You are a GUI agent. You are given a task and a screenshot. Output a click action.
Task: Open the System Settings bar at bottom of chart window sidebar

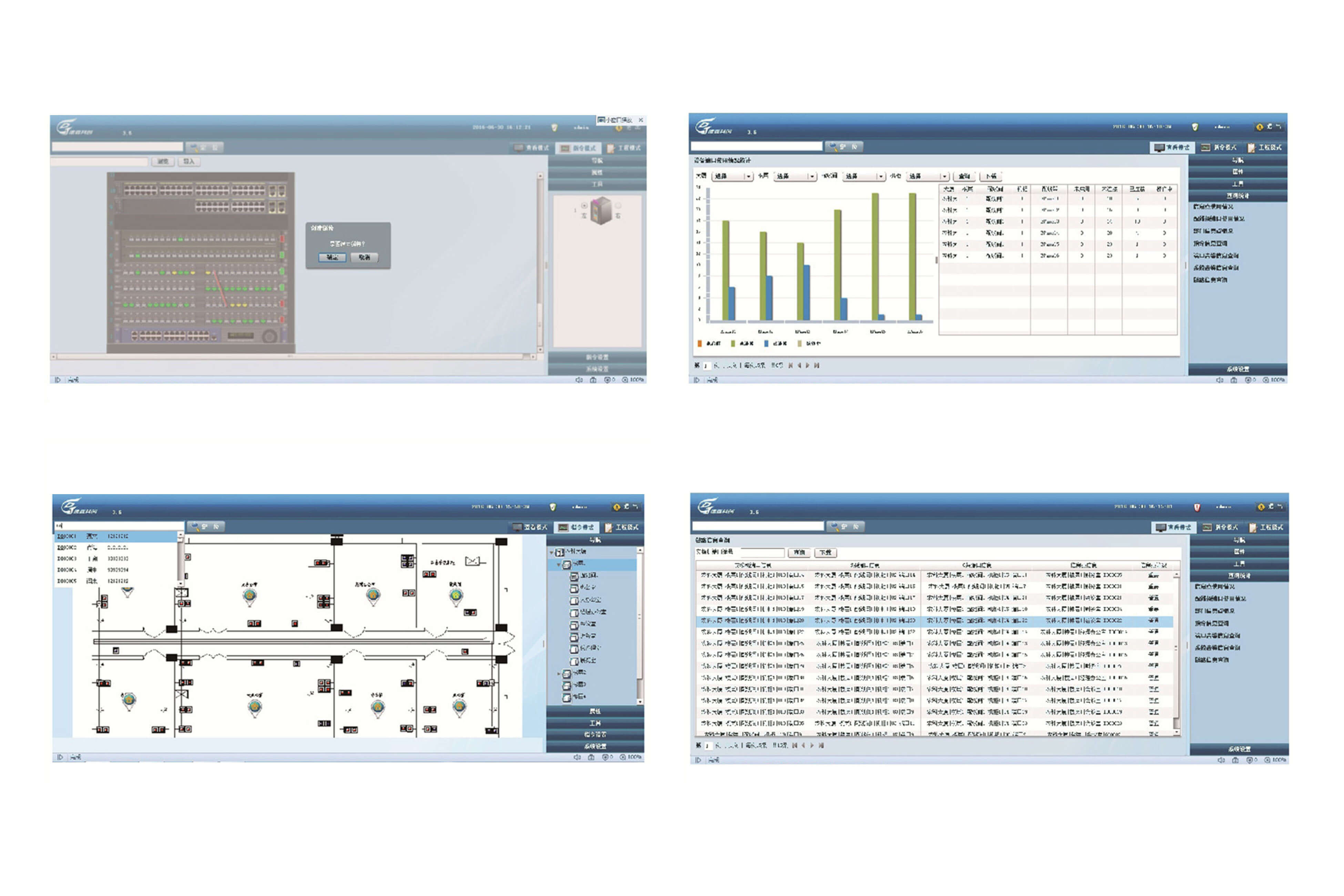[x=1238, y=369]
